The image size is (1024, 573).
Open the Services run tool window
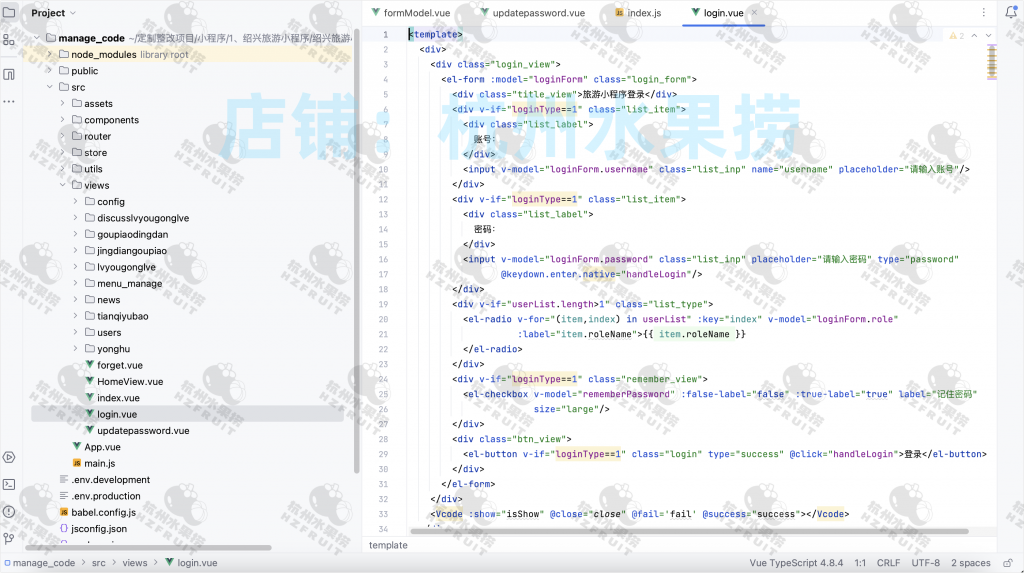(x=9, y=457)
